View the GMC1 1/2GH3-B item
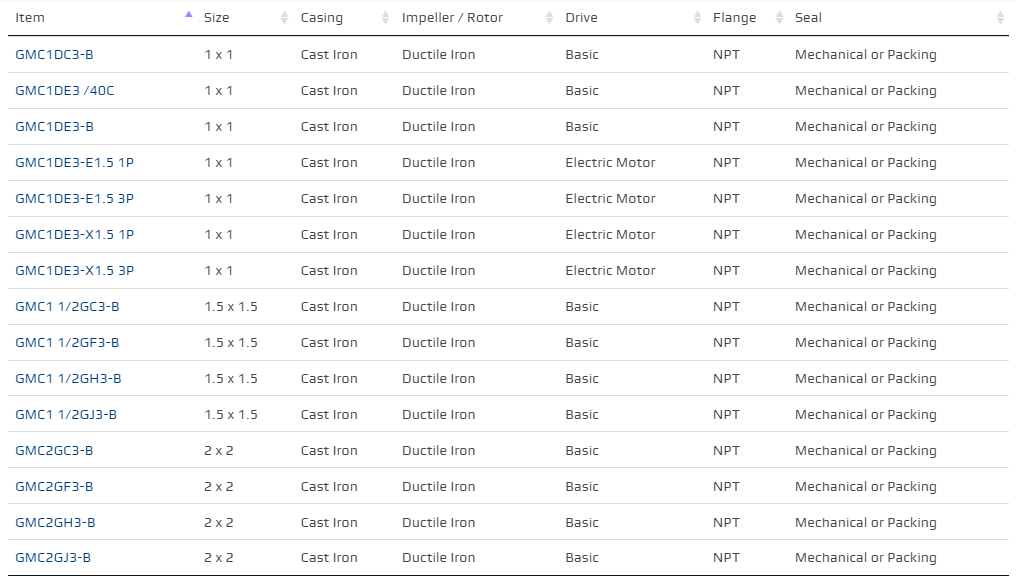Image resolution: width=1016 pixels, height=585 pixels. [68, 379]
